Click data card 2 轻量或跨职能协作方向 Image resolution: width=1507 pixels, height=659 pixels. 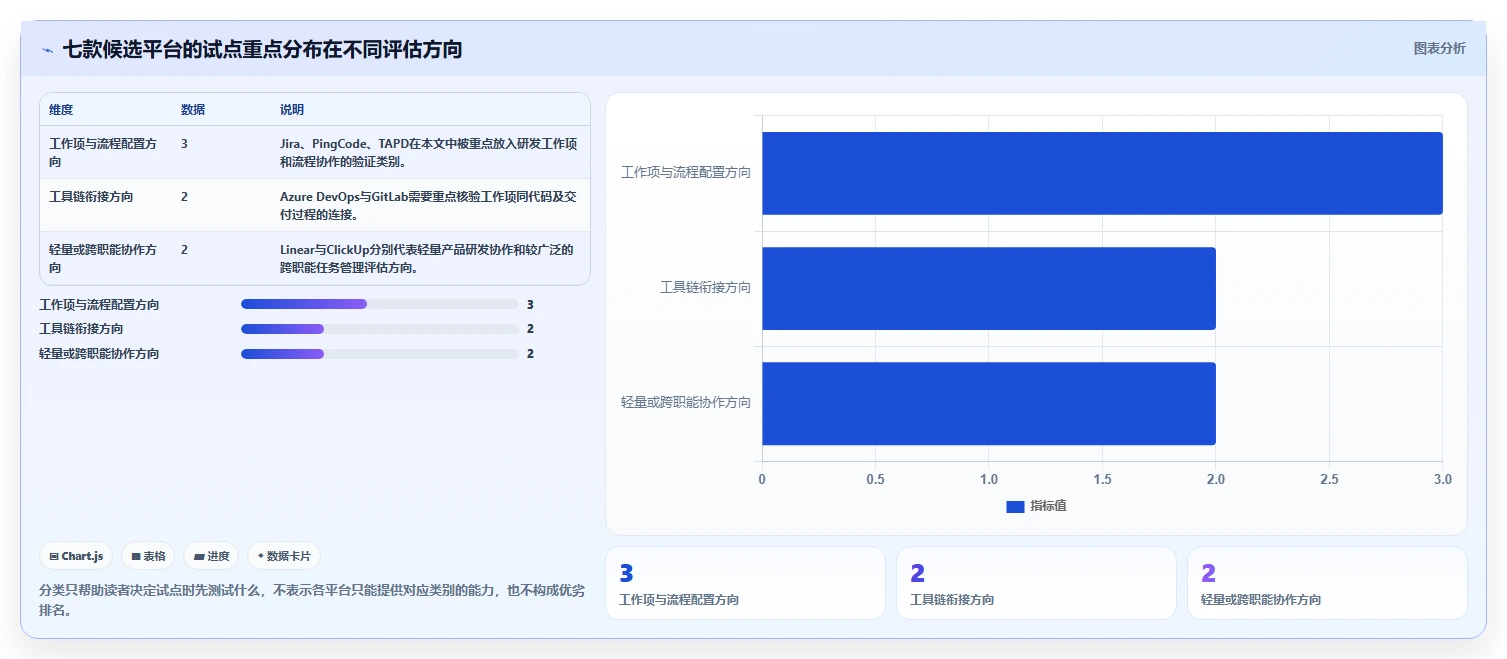(x=1327, y=583)
